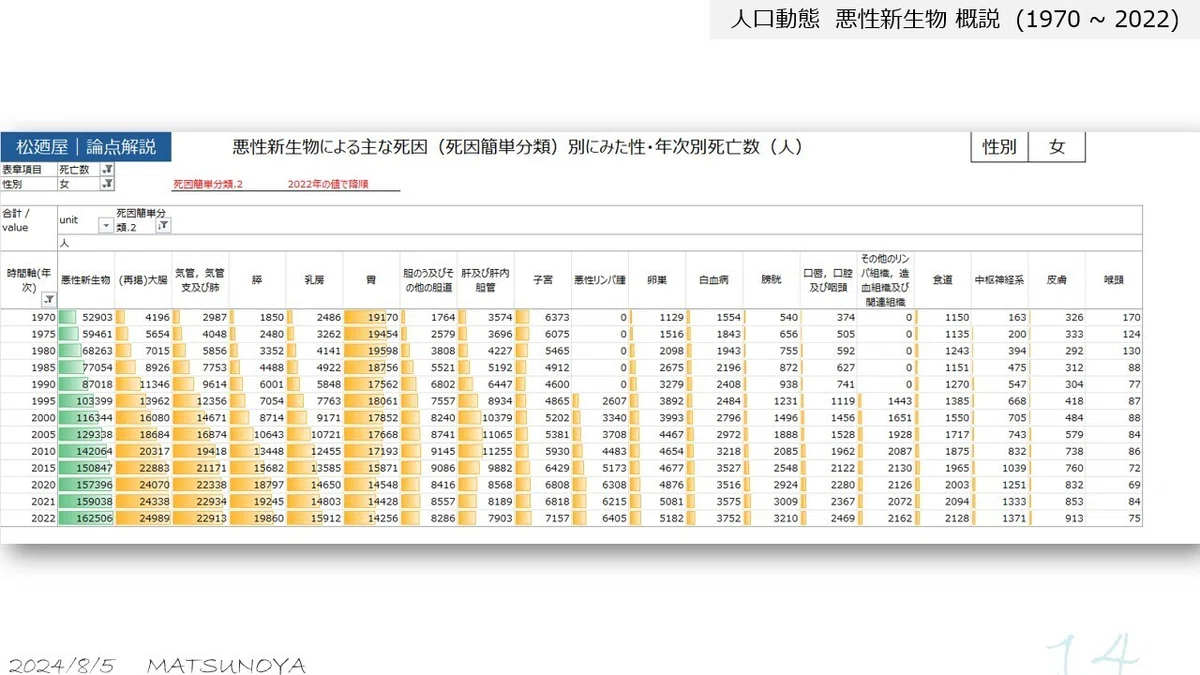The height and width of the screenshot is (675, 1200).
Task: Open the 死因簡単分類.2 column filter button
Action: coord(162,226)
